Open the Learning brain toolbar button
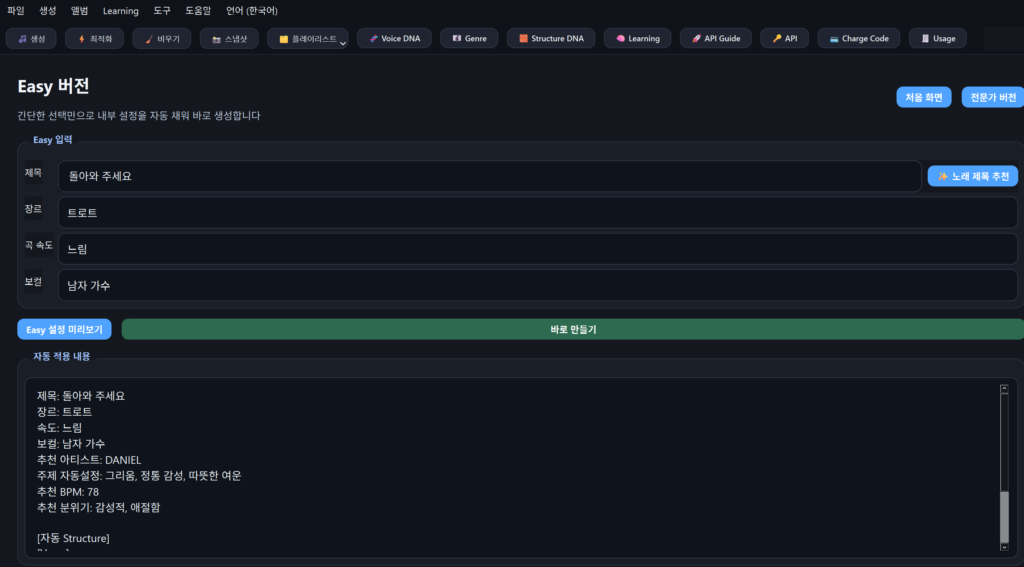The width and height of the screenshot is (1024, 567). 637,39
